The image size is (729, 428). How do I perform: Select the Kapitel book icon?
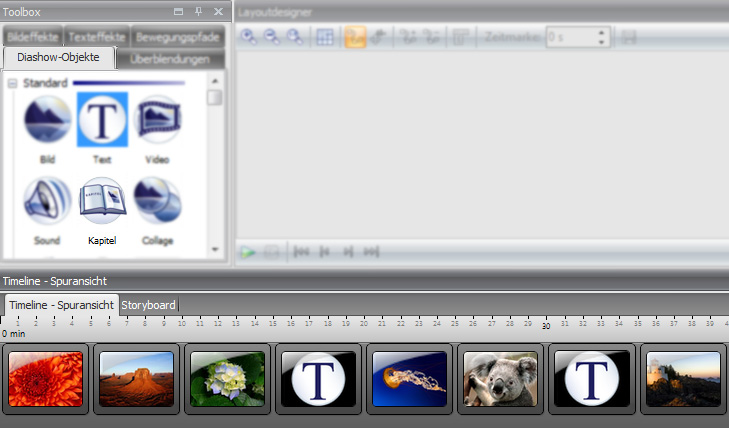[x=102, y=201]
